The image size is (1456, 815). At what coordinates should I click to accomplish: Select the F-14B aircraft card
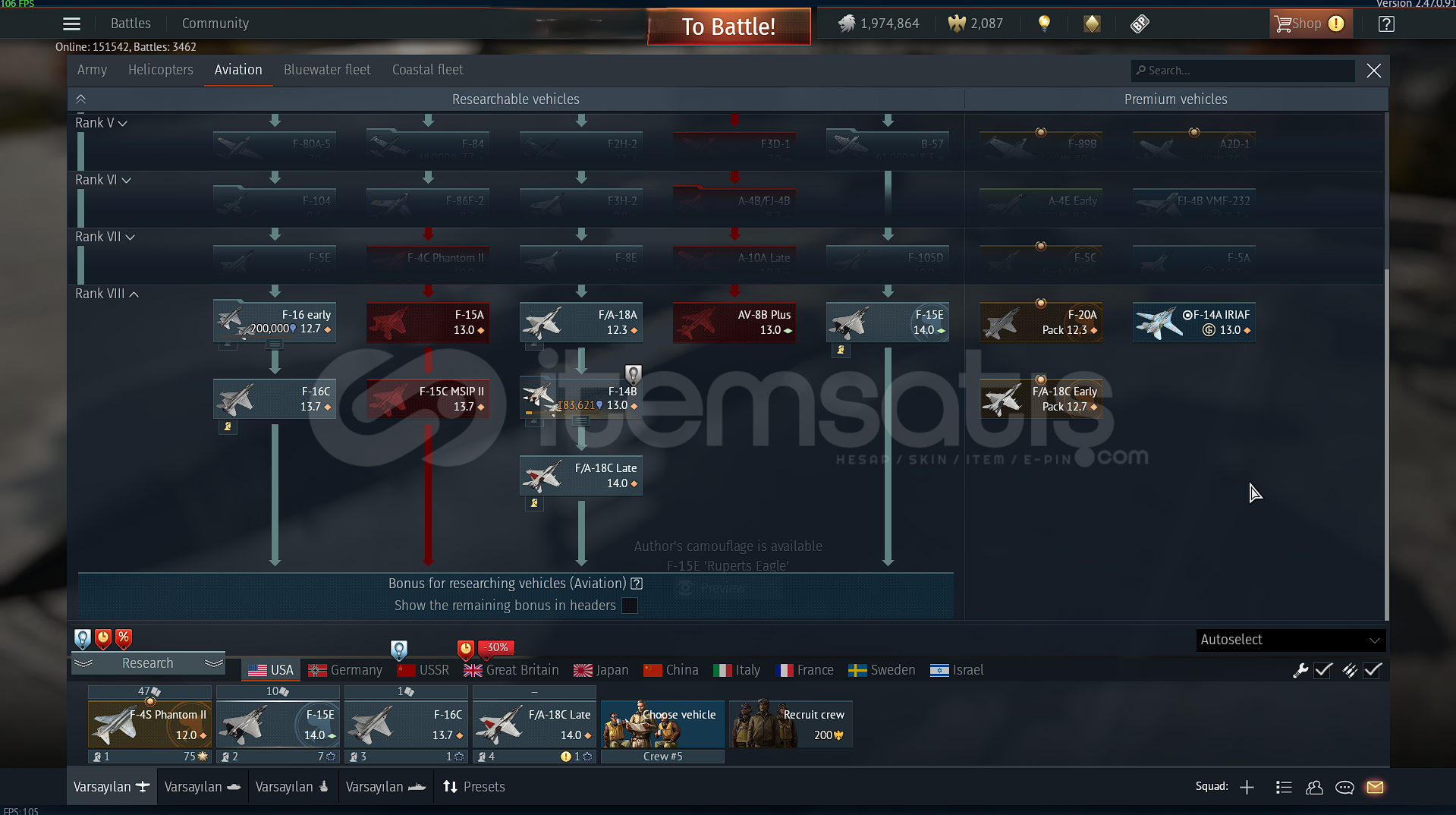[581, 398]
